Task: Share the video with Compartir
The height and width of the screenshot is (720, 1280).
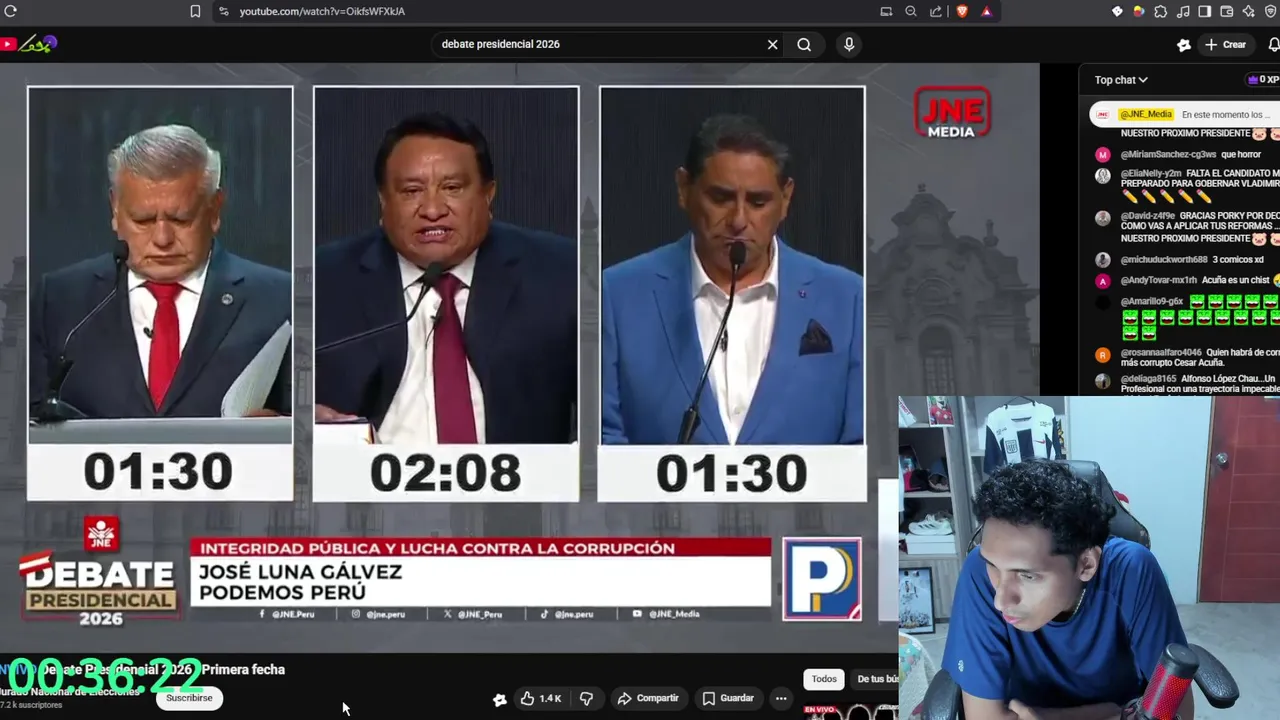Action: pos(648,698)
